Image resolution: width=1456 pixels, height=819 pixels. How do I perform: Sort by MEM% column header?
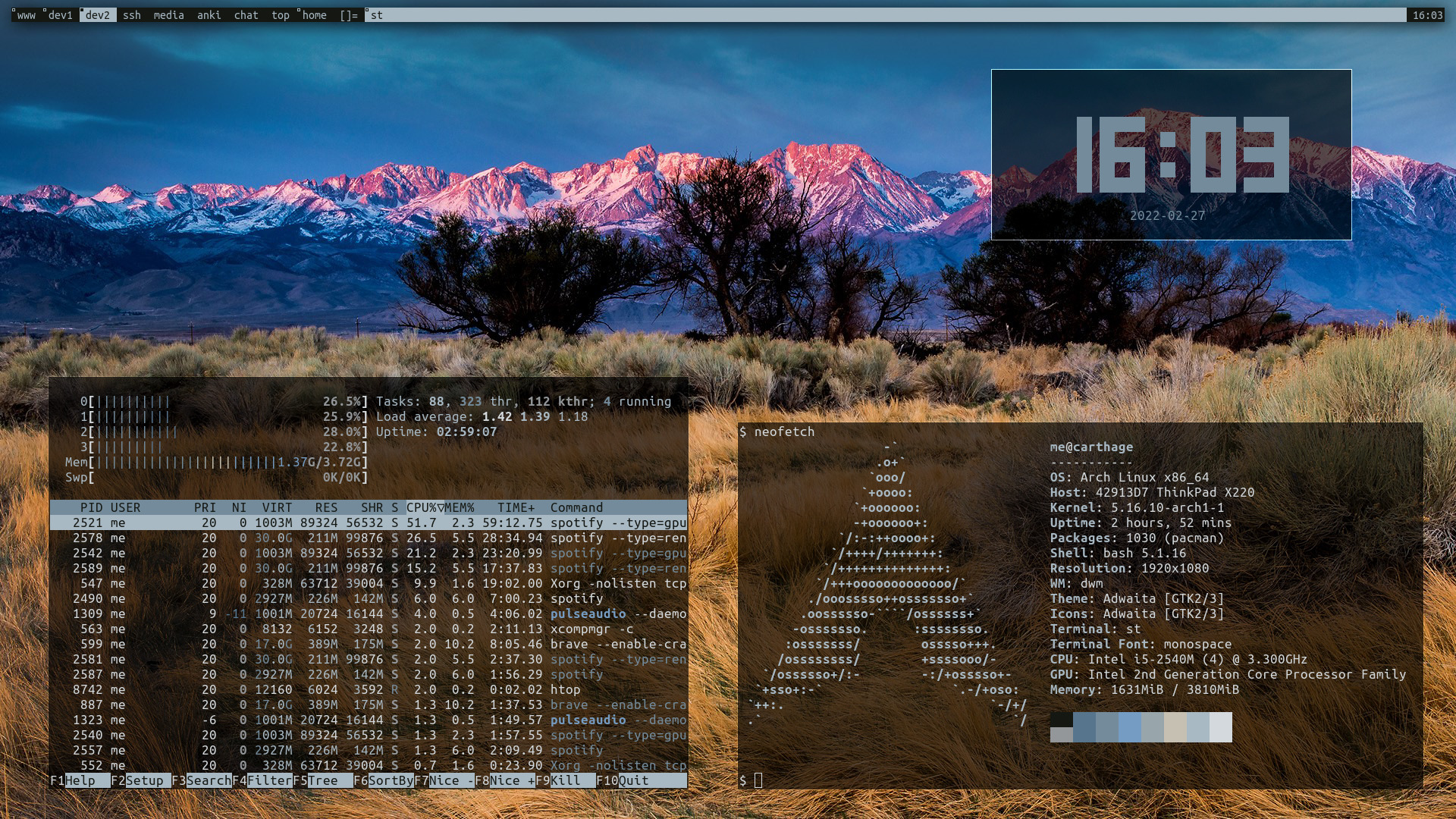(460, 507)
